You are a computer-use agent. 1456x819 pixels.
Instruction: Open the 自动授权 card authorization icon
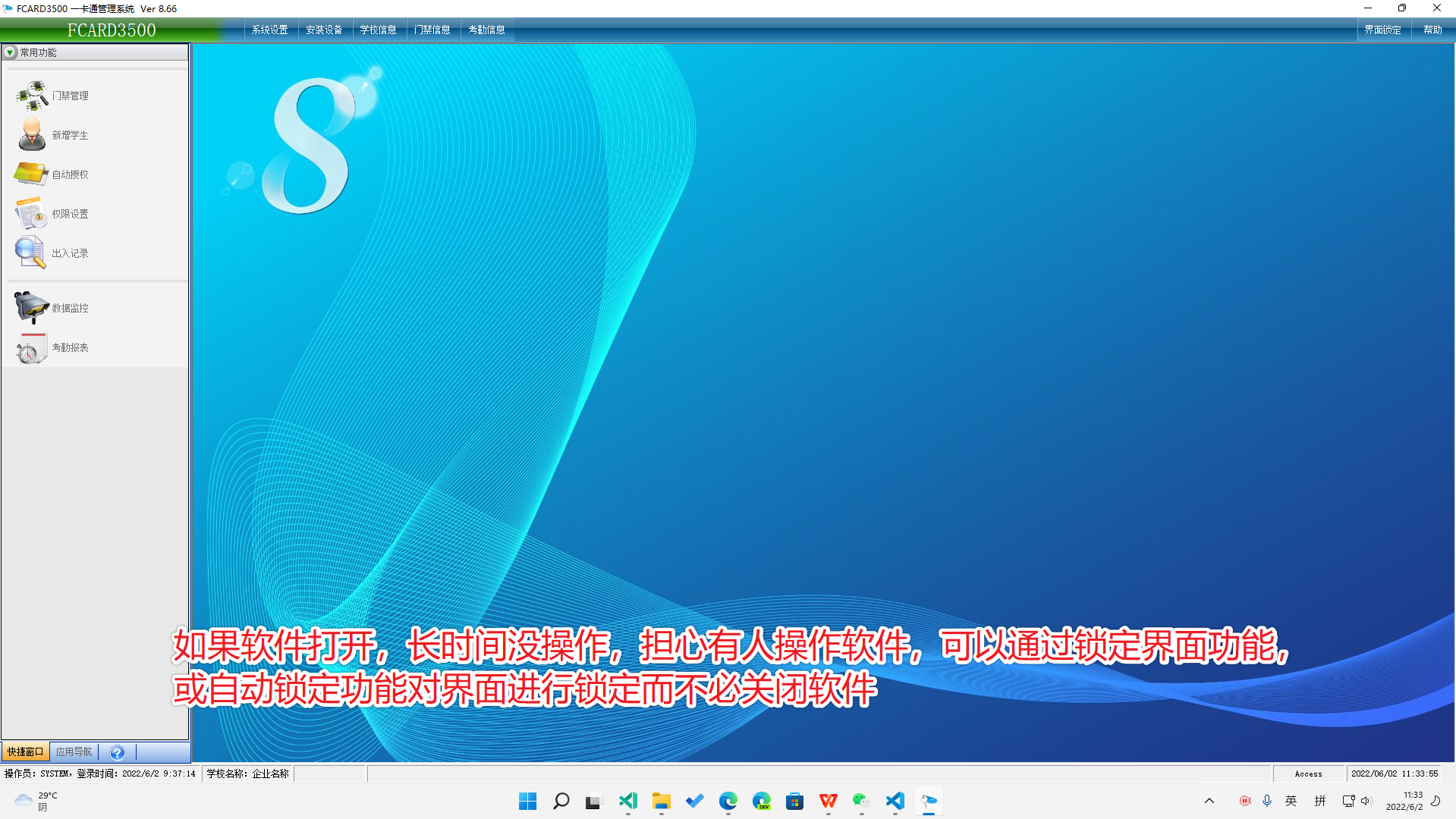coord(31,174)
